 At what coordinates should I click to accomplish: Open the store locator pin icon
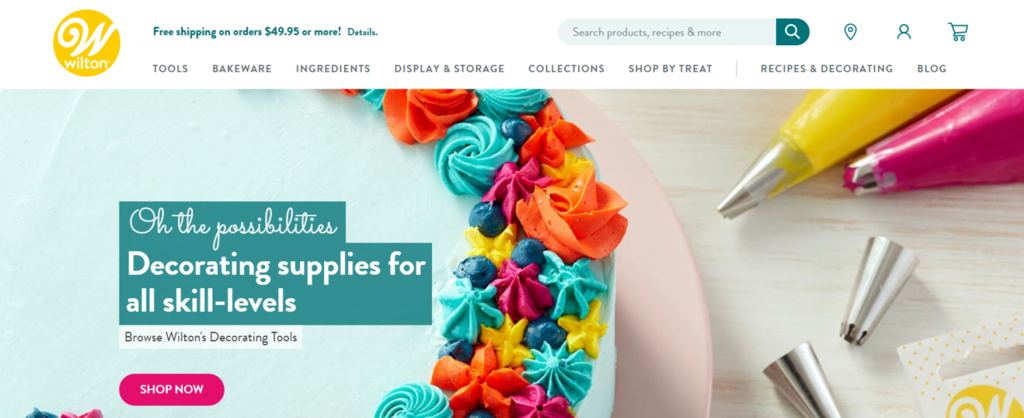coord(850,31)
